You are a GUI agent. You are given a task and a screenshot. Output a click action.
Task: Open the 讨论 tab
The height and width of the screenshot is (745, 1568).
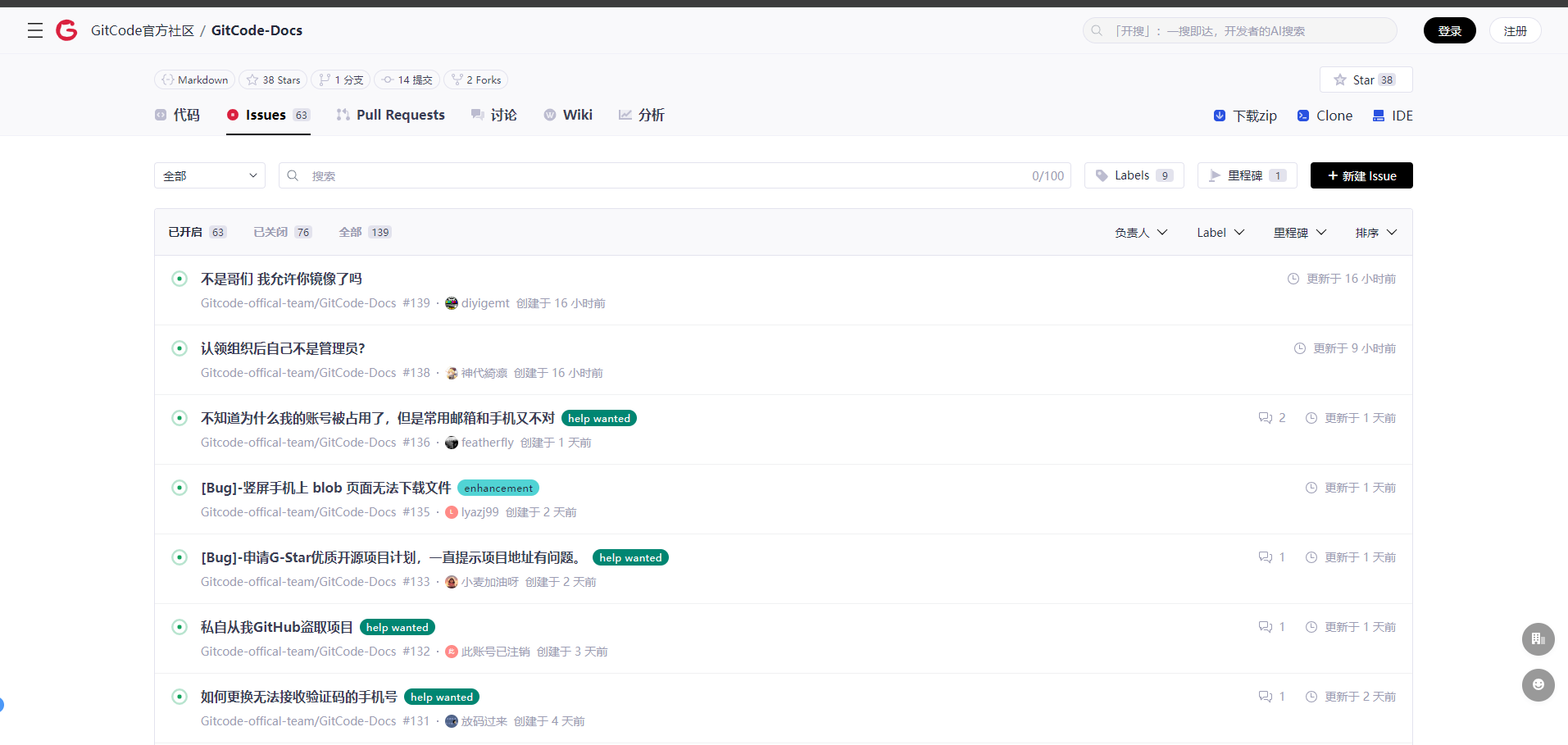coord(494,115)
